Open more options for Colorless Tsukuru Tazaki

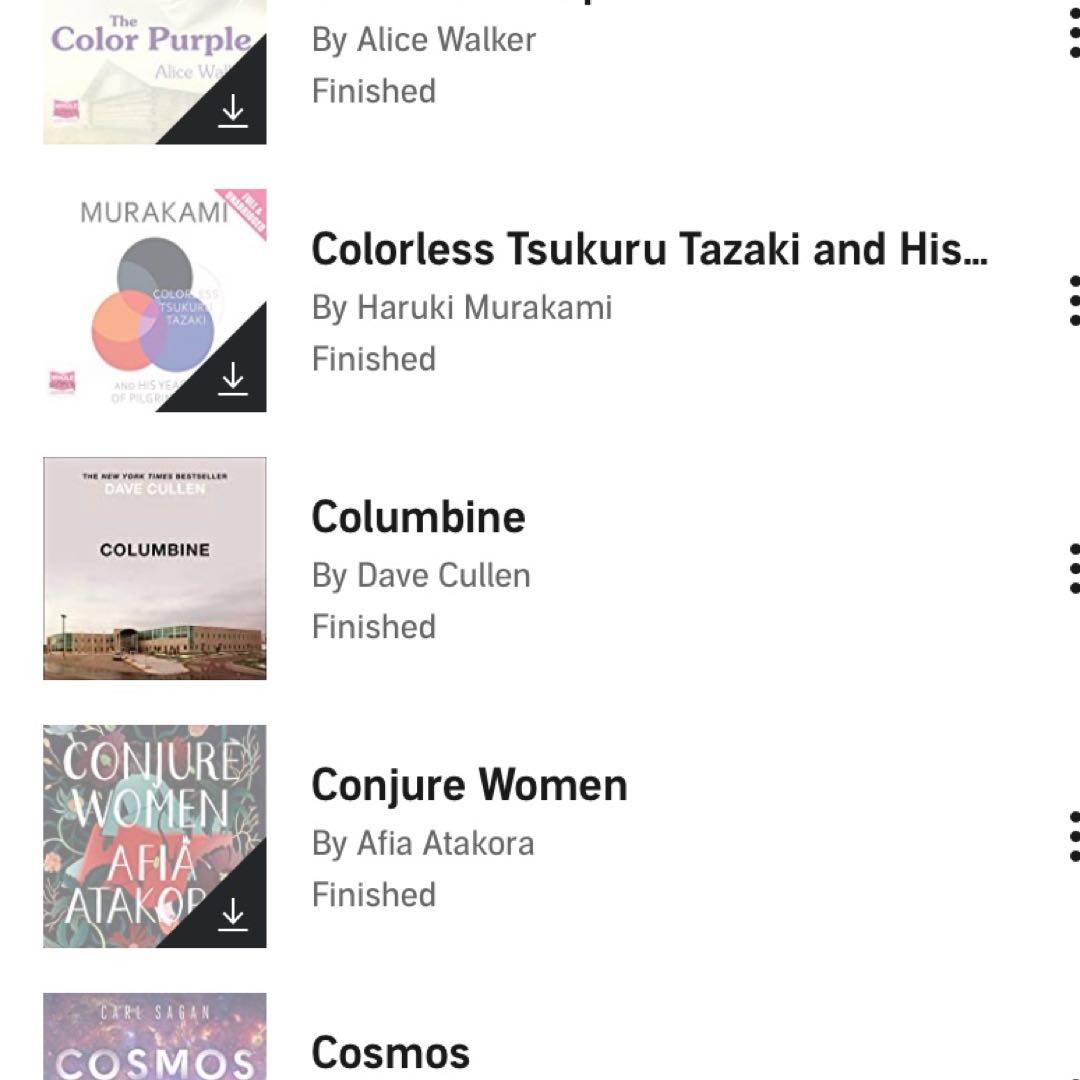(x=1073, y=300)
